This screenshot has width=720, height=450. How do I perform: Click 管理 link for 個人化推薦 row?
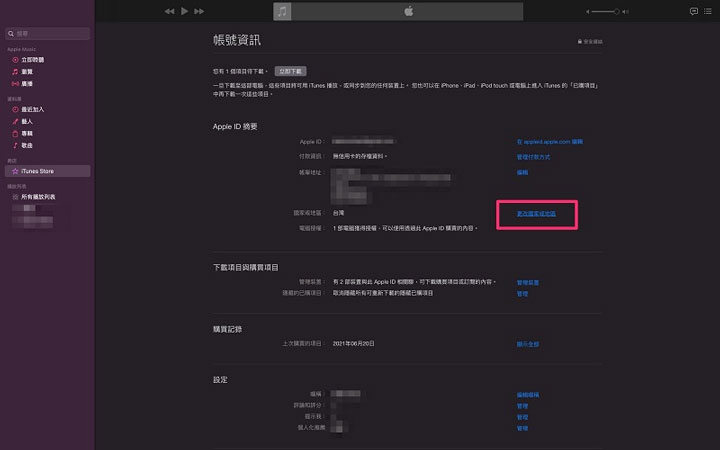[x=522, y=428]
